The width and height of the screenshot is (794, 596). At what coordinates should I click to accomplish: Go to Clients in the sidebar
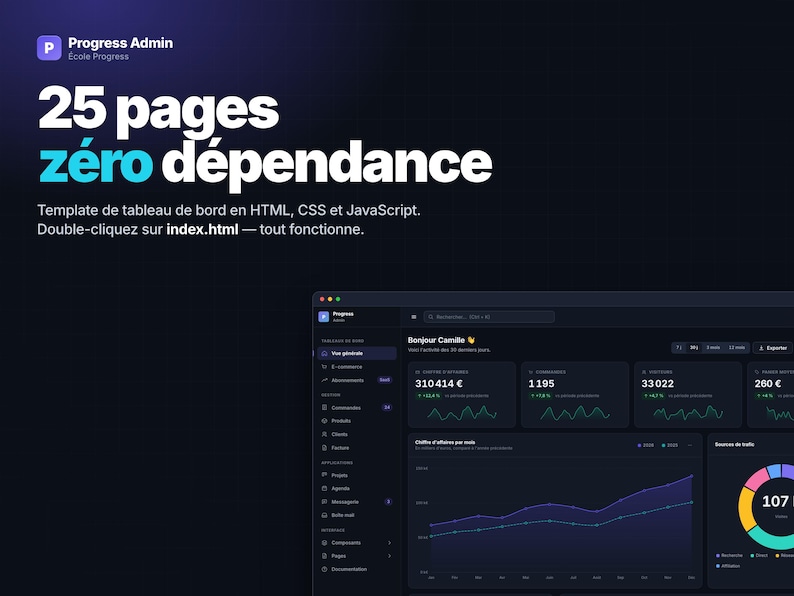tap(357, 434)
